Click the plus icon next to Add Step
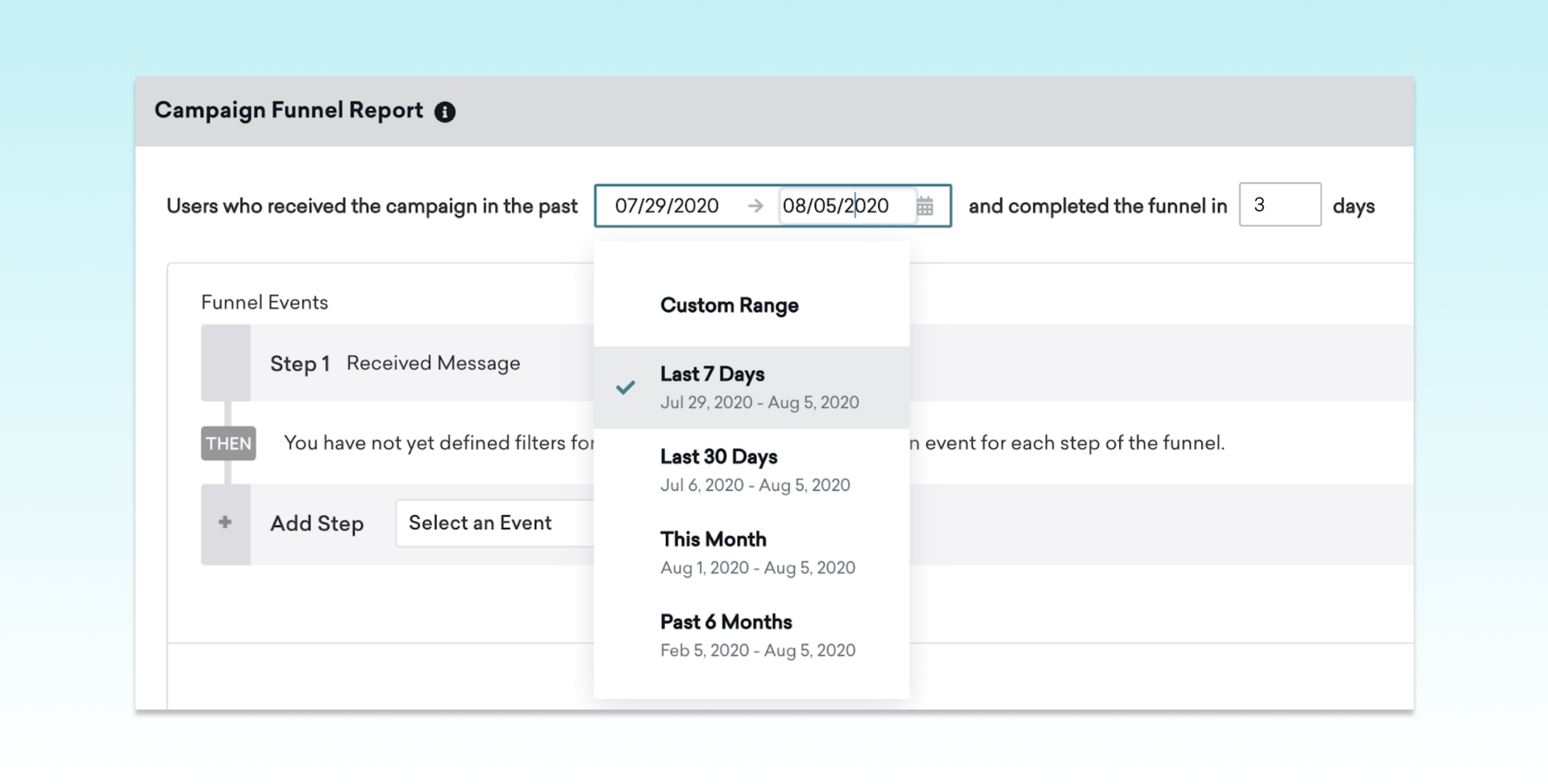 (x=225, y=523)
